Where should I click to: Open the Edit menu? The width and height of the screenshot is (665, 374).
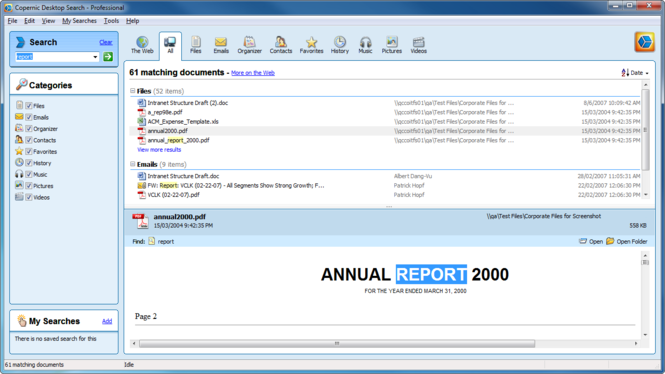[29, 20]
